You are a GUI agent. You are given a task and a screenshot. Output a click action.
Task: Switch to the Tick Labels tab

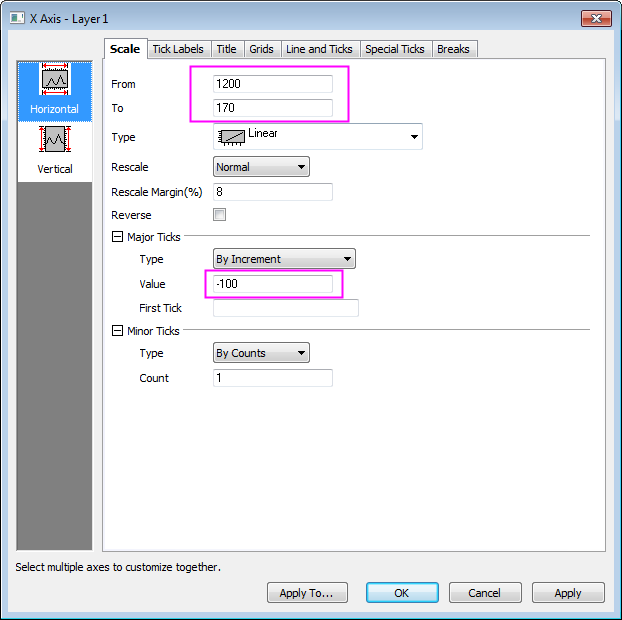click(178, 49)
